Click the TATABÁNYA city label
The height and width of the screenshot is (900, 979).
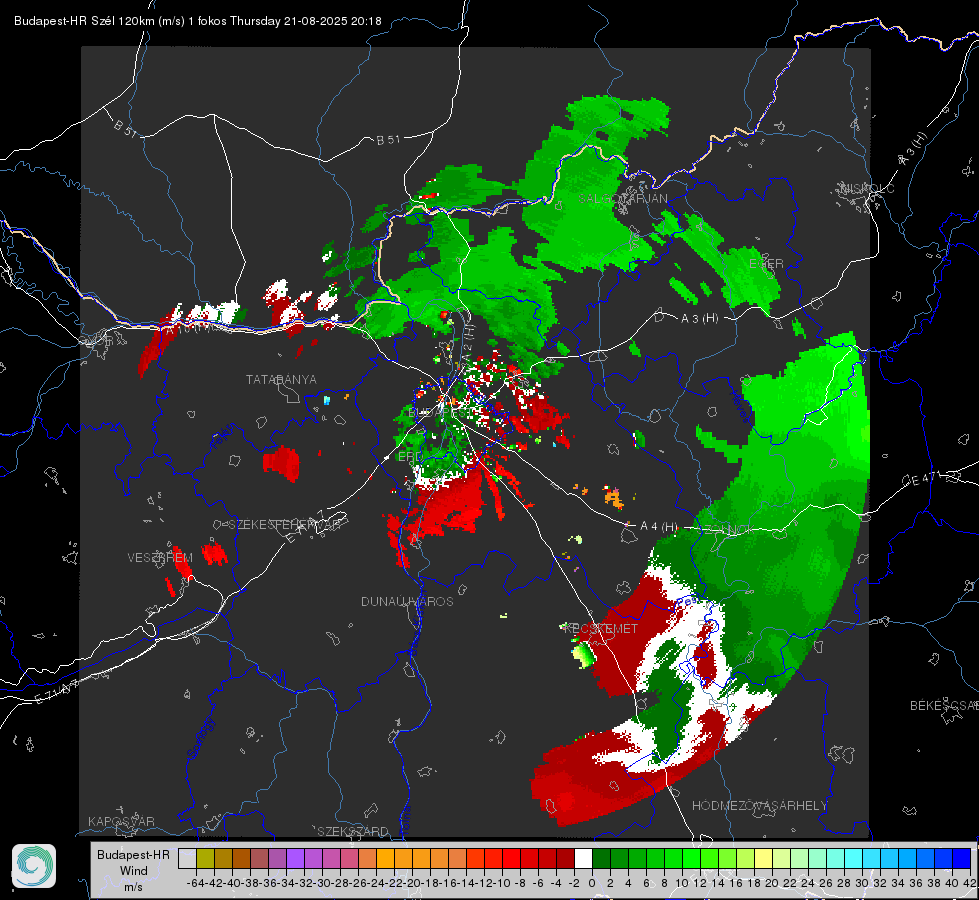281,380
